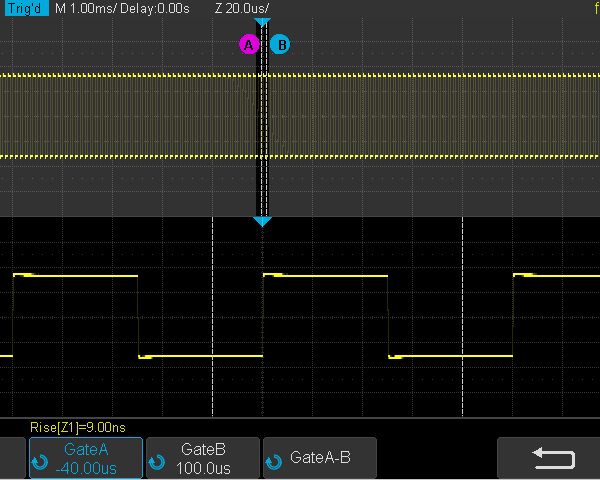Screen dimensions: 600x480
Task: Select the GateA -40.00us softkey
Action: (86, 458)
